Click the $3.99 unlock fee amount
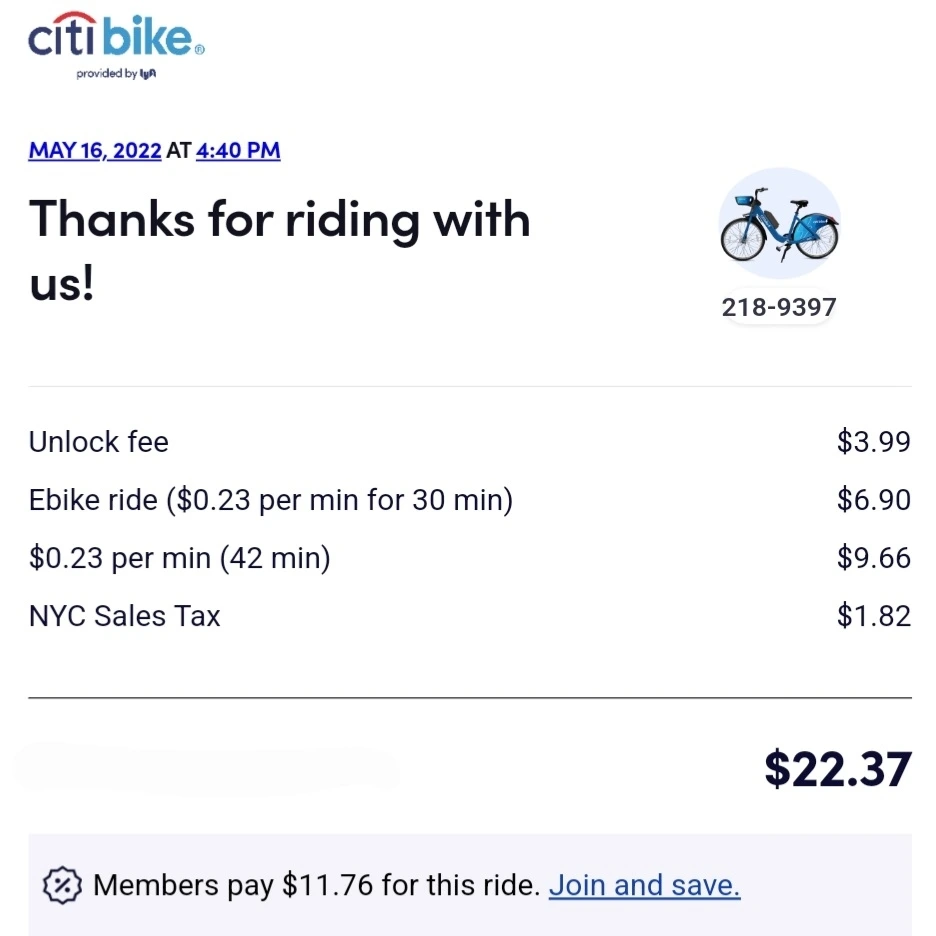936x936 pixels. [x=873, y=442]
